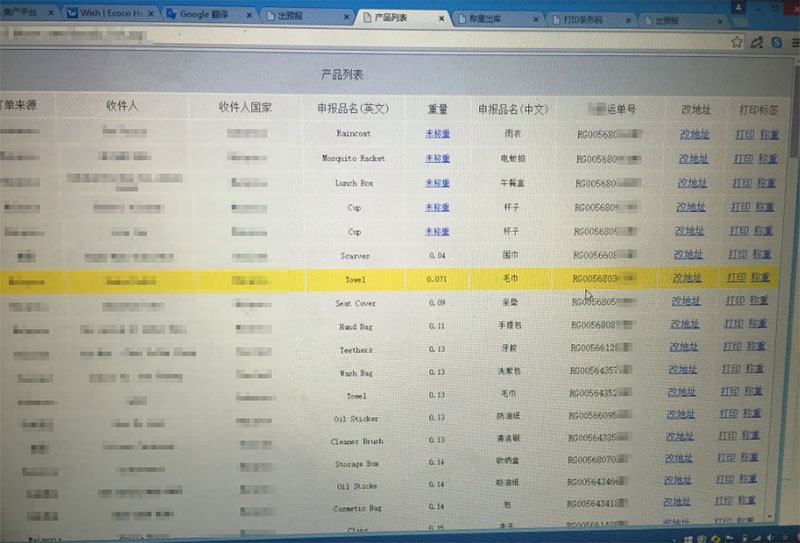Click 称重 in the Oil Sticker row

tap(752, 413)
